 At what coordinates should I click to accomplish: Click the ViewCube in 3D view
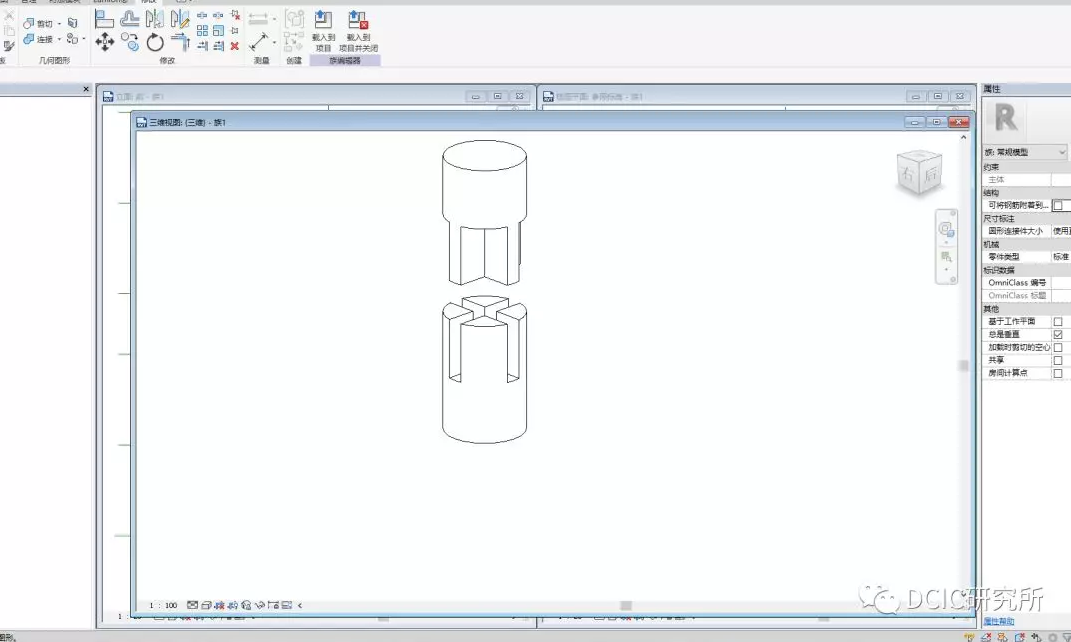pos(919,173)
